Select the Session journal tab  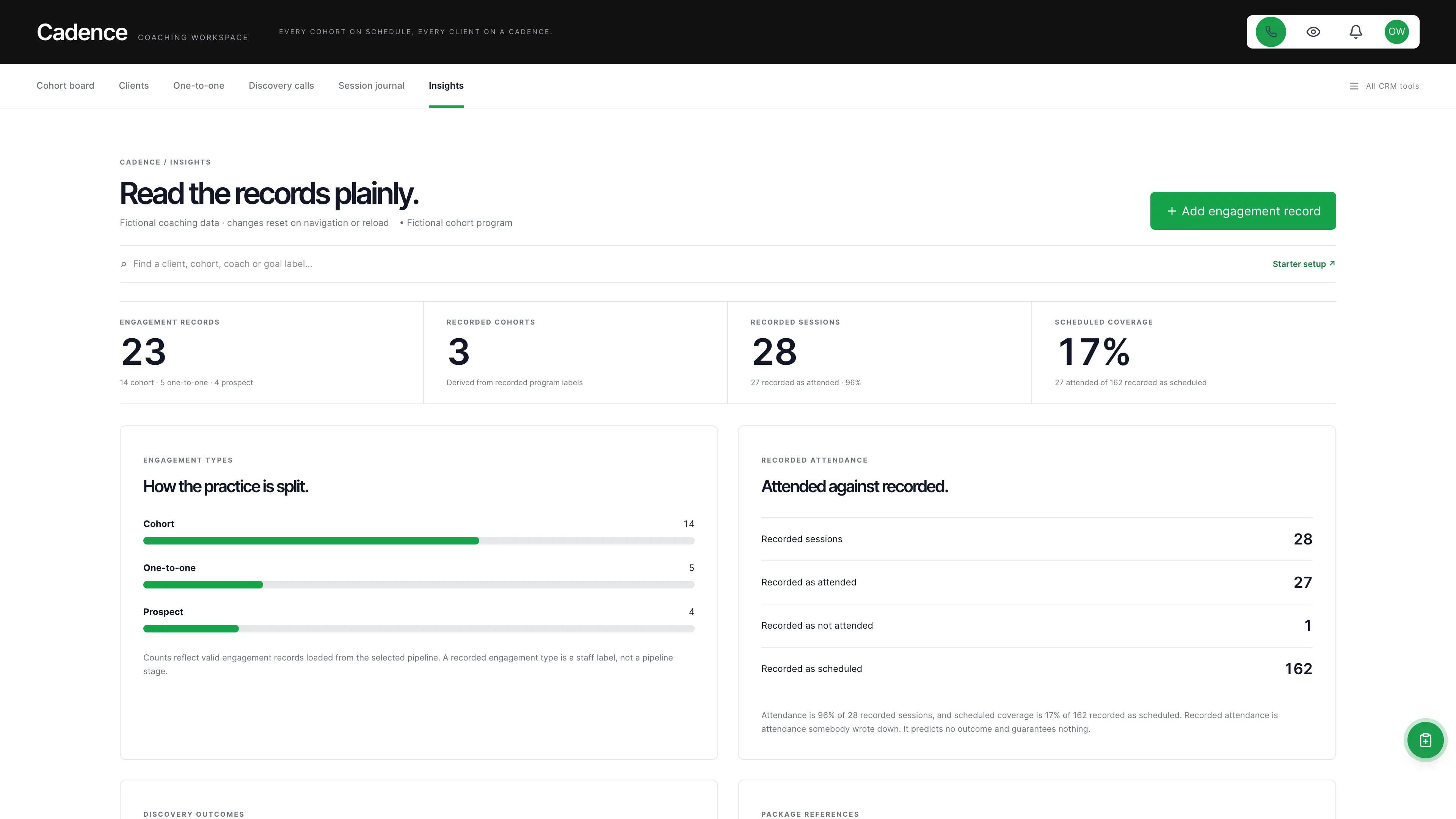(371, 85)
